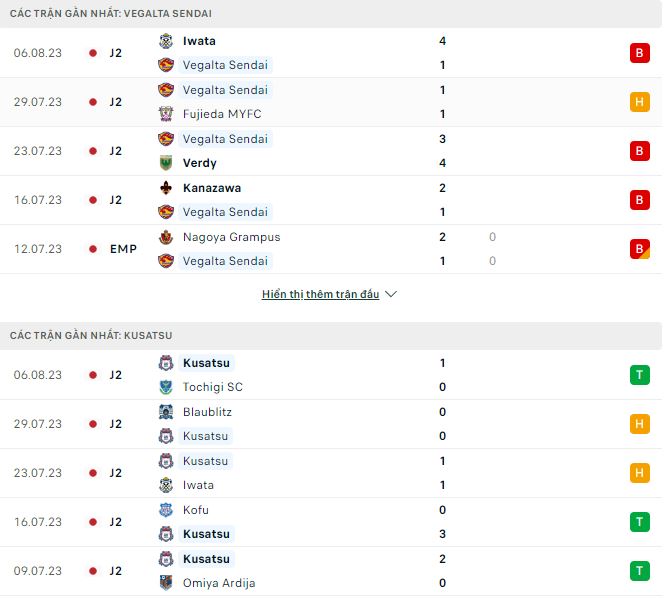Click Kofu team crest icon

coord(166,510)
